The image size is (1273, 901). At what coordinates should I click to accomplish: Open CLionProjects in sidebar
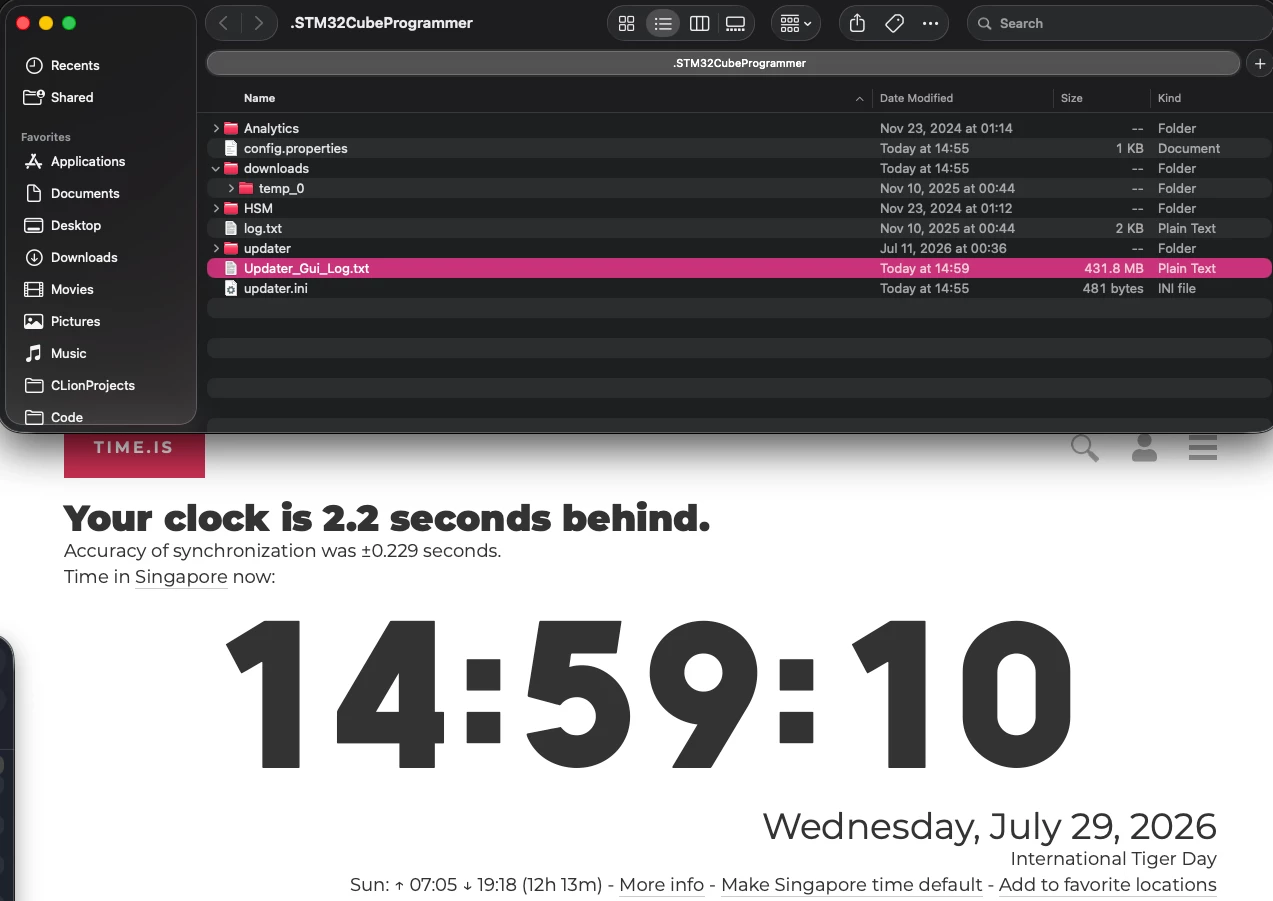[92, 385]
